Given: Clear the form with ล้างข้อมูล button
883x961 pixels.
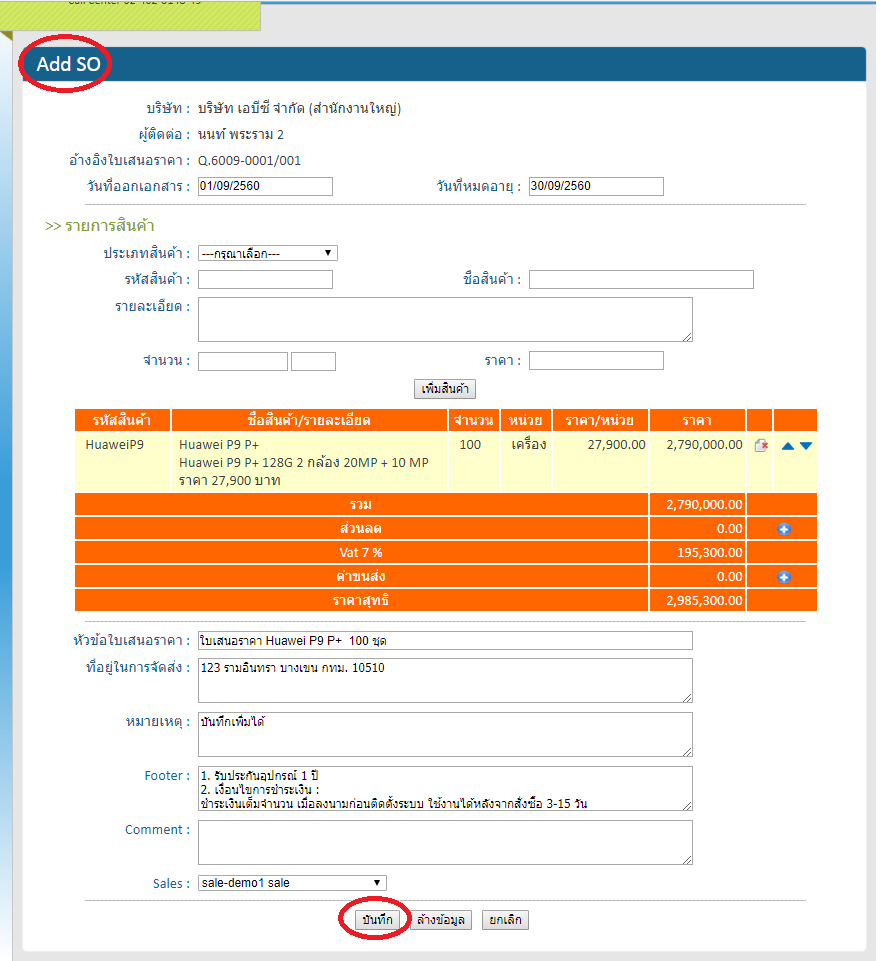Looking at the screenshot, I should (441, 920).
